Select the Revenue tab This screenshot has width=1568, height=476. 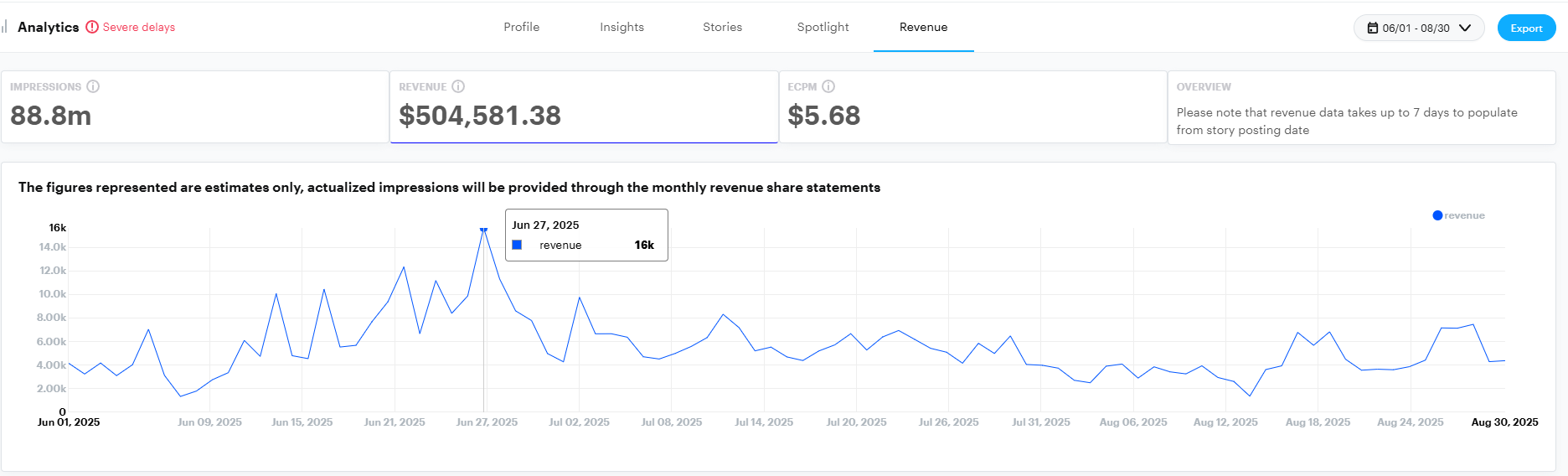coord(923,27)
